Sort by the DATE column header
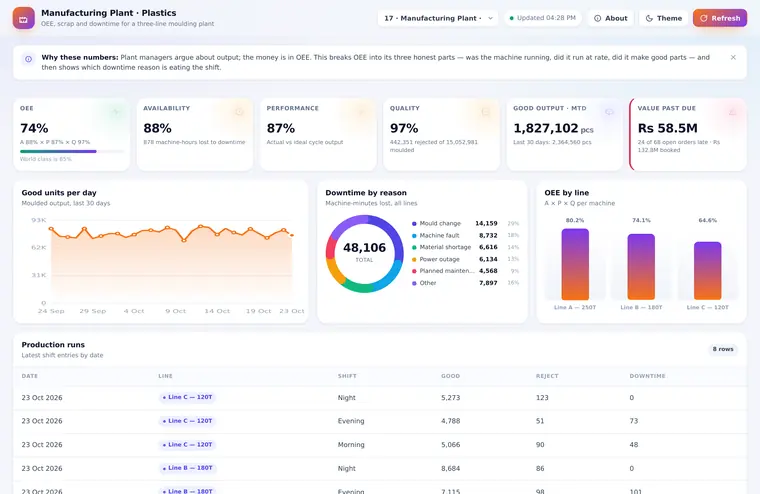Image resolution: width=760 pixels, height=494 pixels. coord(30,376)
